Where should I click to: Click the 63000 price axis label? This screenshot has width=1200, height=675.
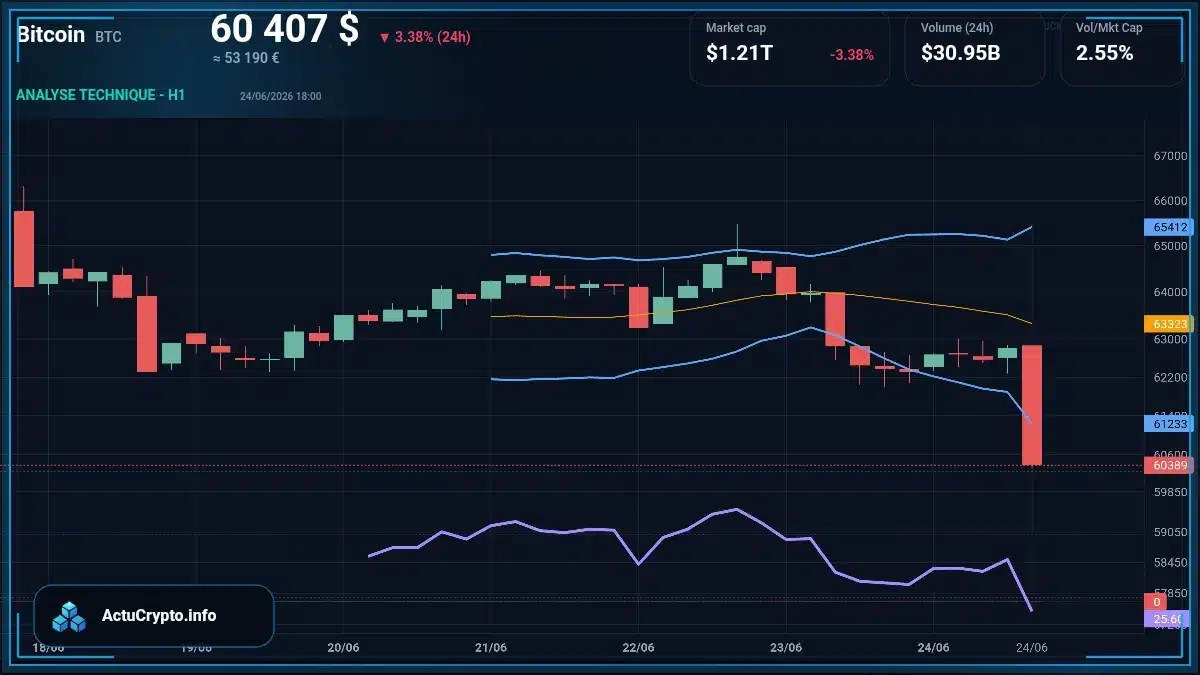point(1170,339)
